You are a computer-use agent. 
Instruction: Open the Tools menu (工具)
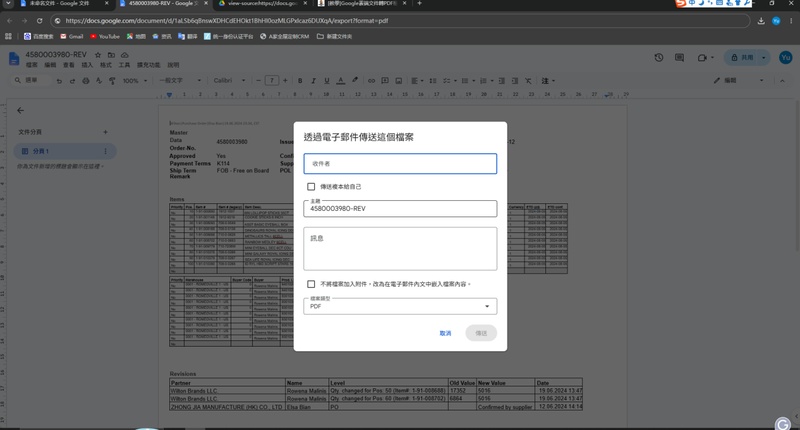click(x=124, y=65)
